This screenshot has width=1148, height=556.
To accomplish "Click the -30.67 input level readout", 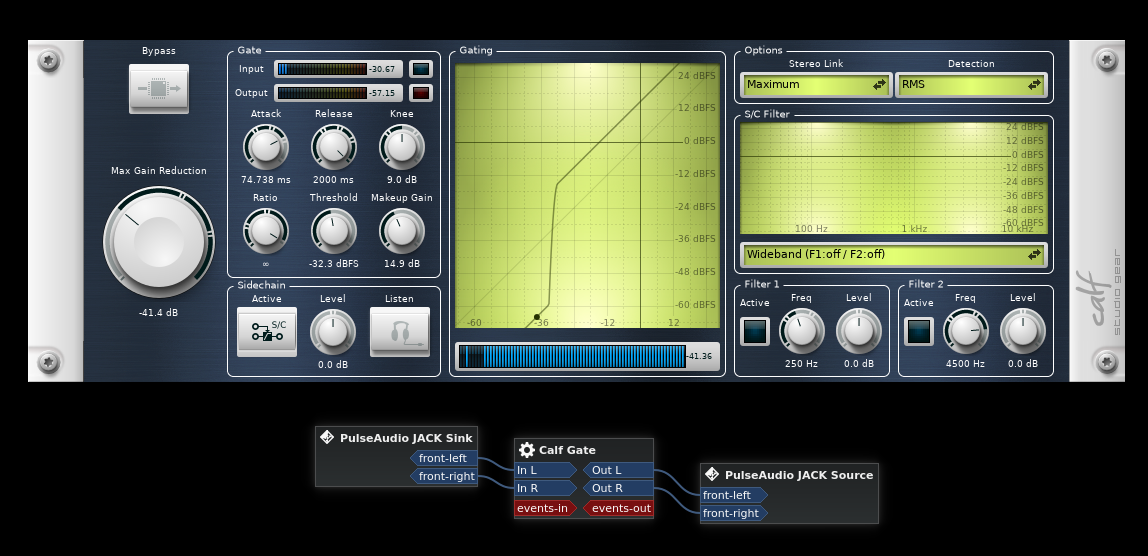I will click(382, 70).
